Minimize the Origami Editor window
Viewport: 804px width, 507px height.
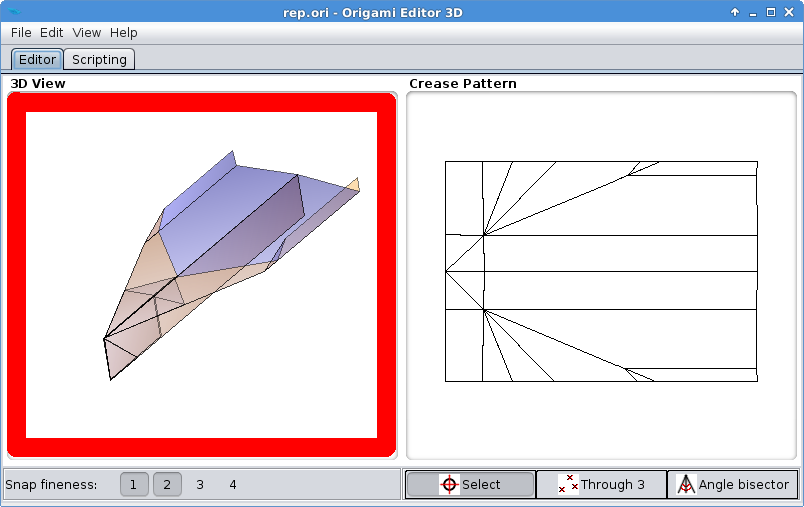753,13
